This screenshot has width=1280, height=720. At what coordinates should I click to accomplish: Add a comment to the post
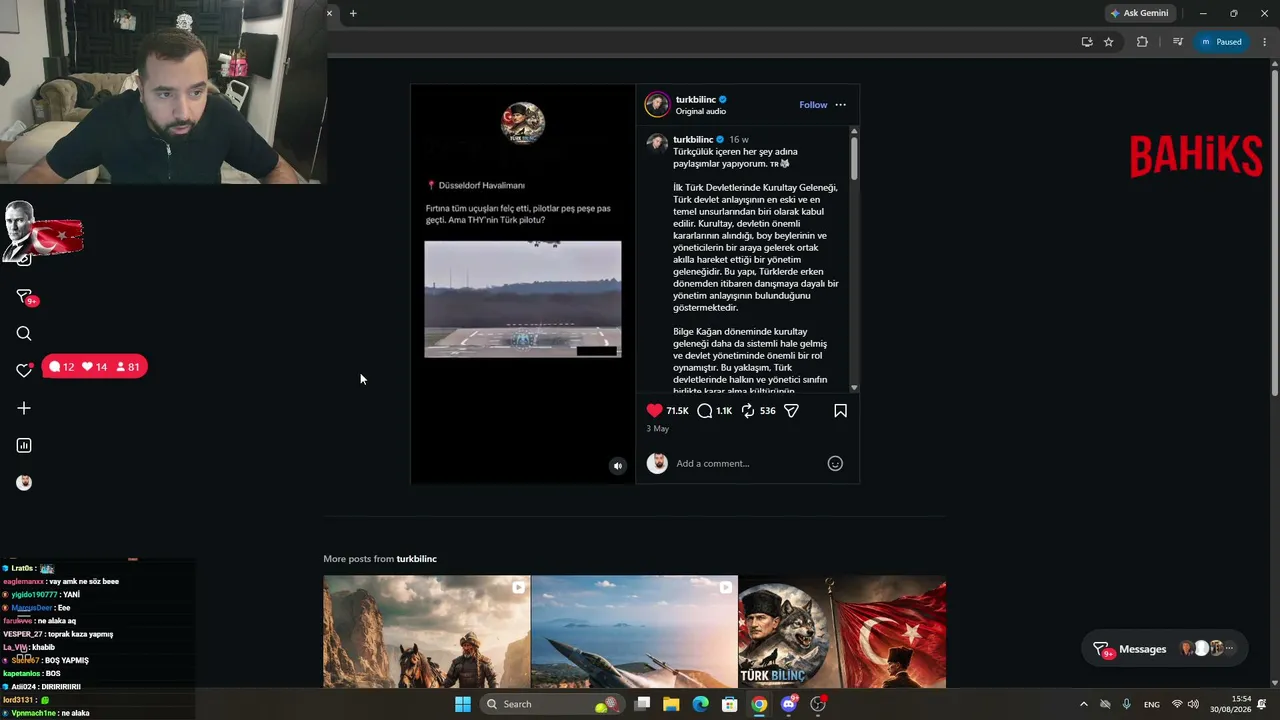pyautogui.click(x=748, y=463)
